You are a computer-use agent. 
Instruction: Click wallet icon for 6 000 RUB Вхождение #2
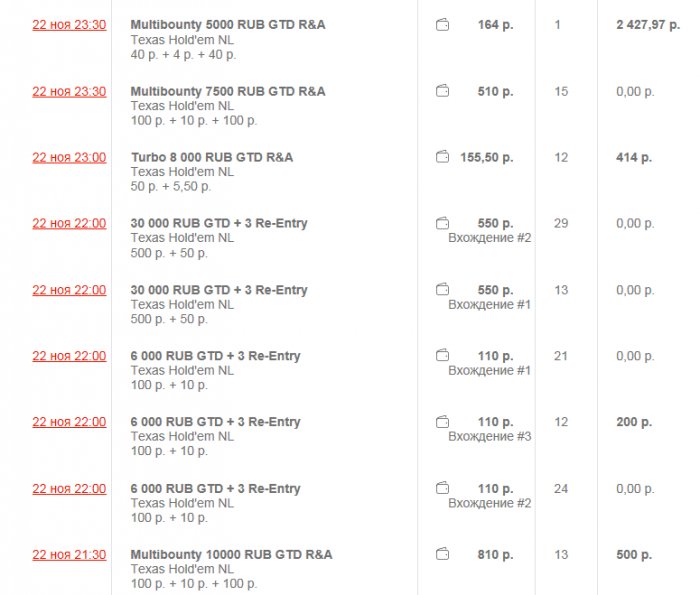[x=442, y=488]
